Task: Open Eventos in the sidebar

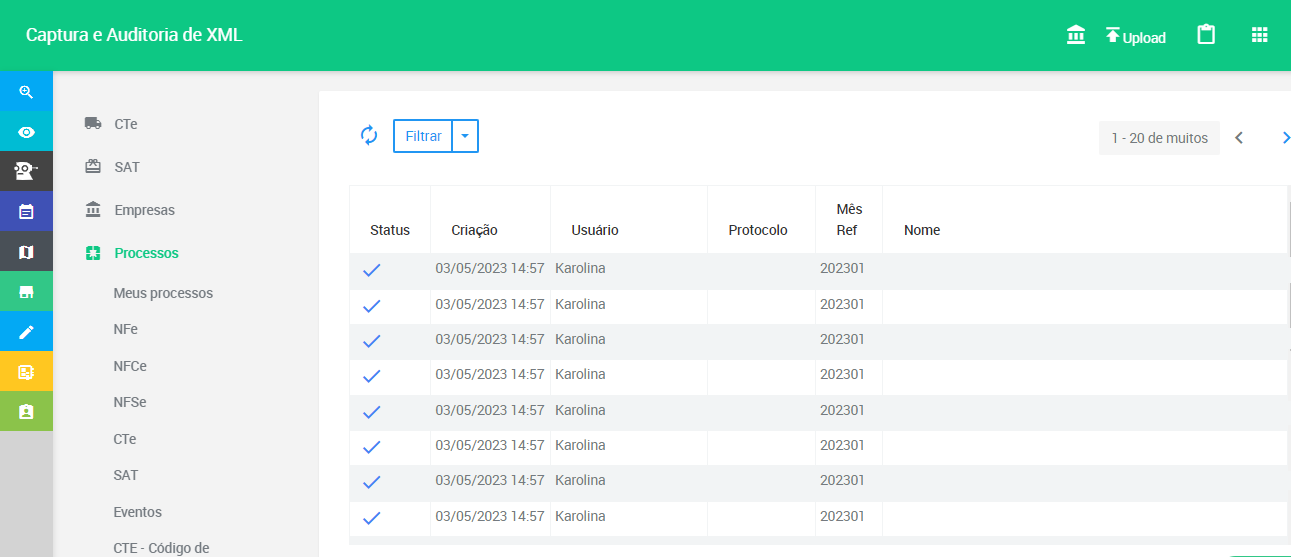Action: tap(138, 512)
